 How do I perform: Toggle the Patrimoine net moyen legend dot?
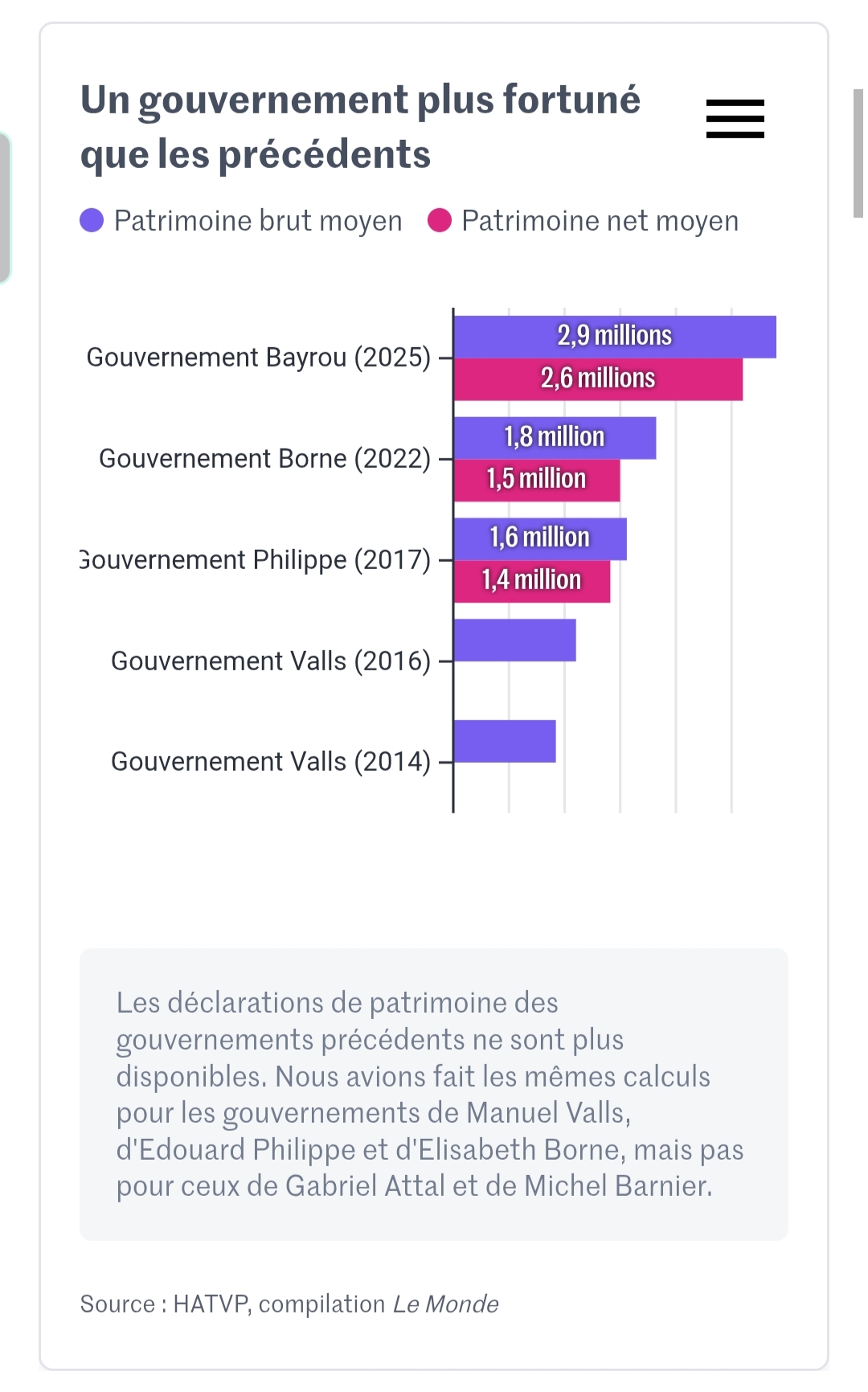tap(440, 220)
